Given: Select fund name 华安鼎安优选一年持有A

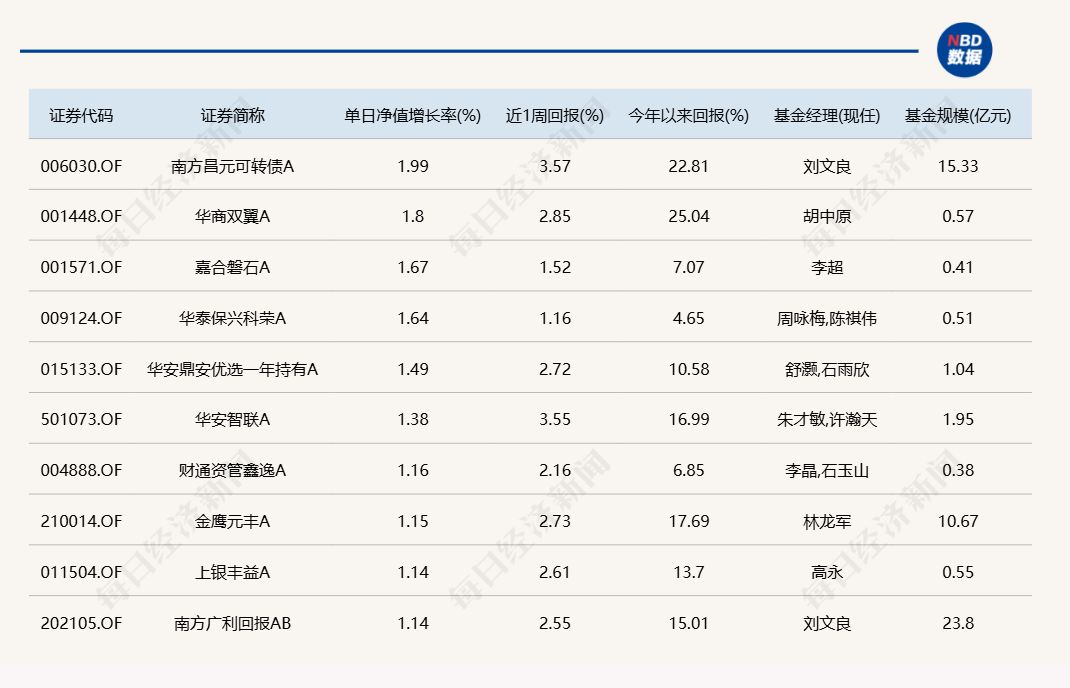Looking at the screenshot, I should point(232,369).
